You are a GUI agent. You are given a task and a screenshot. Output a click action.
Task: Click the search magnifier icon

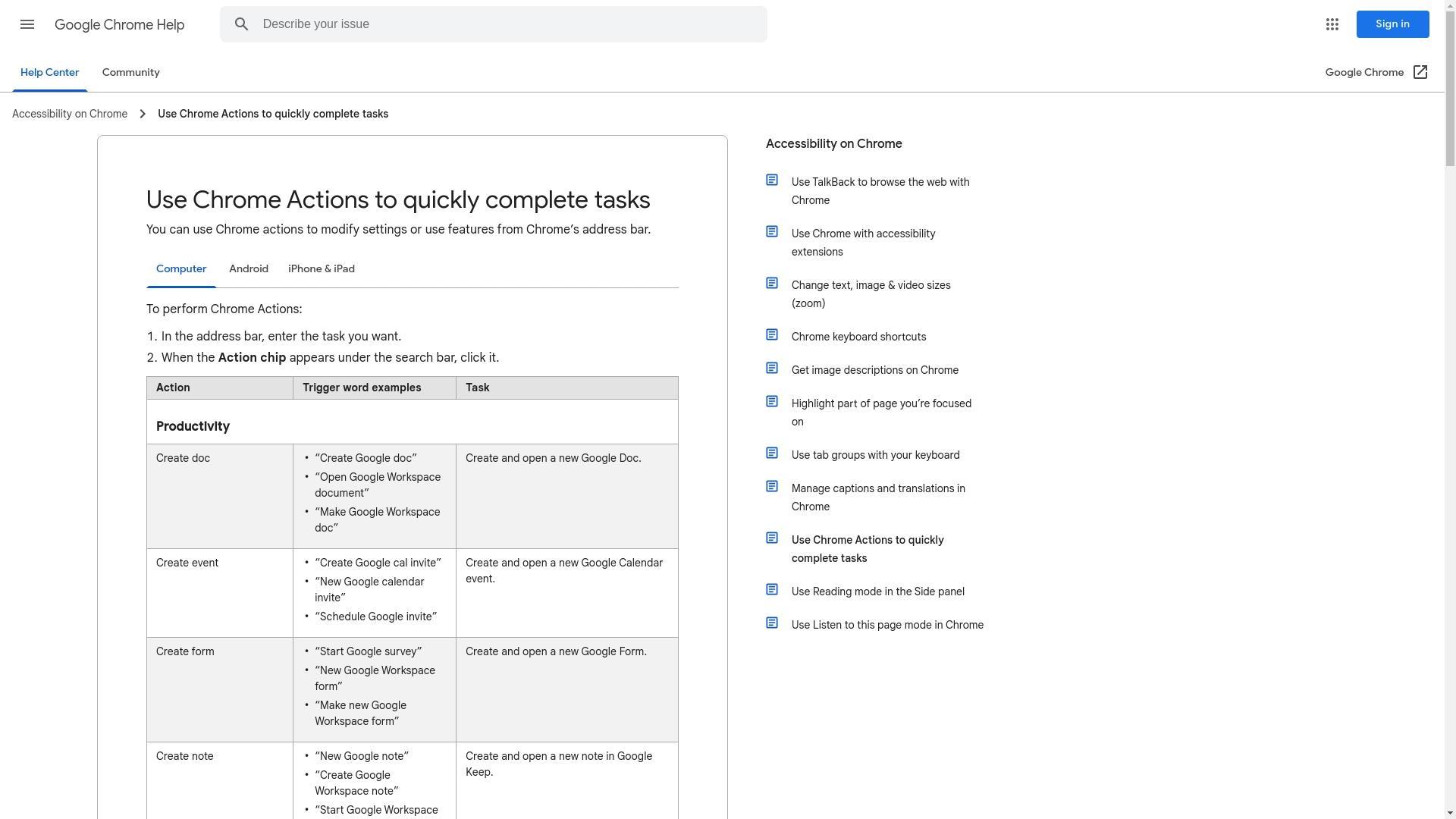[242, 24]
